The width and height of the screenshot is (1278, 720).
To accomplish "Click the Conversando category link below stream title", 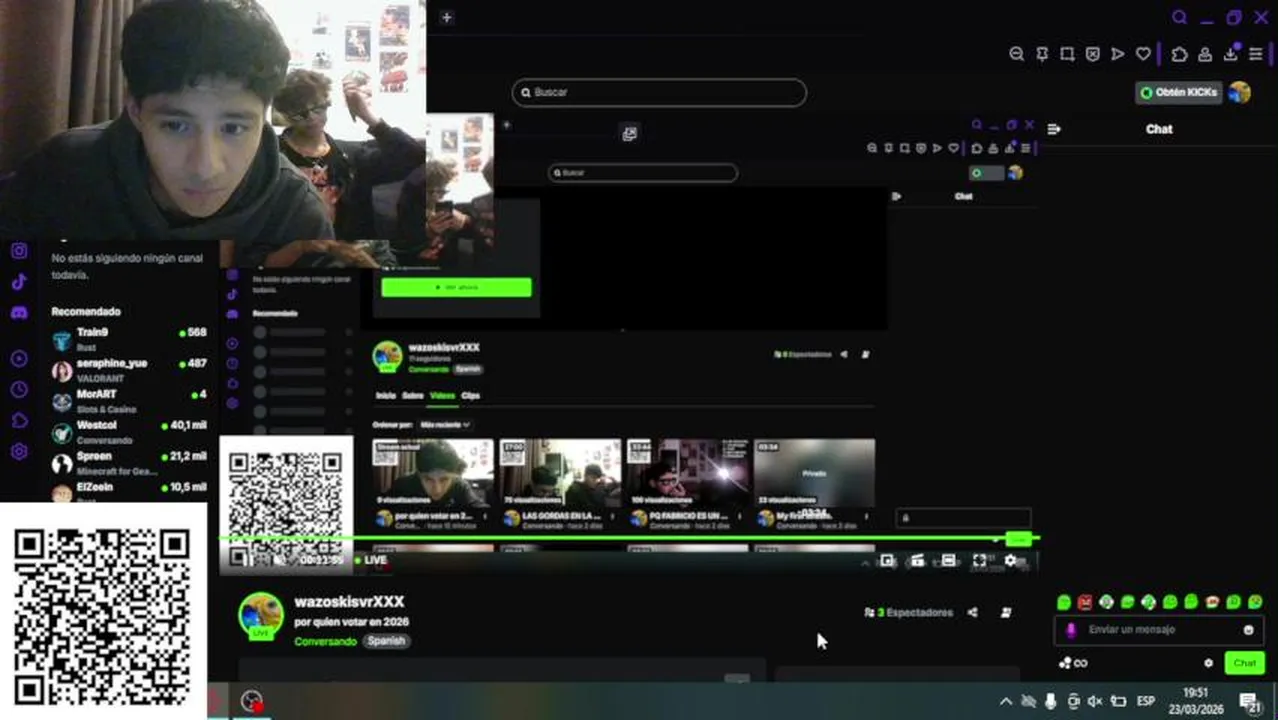I will click(325, 641).
